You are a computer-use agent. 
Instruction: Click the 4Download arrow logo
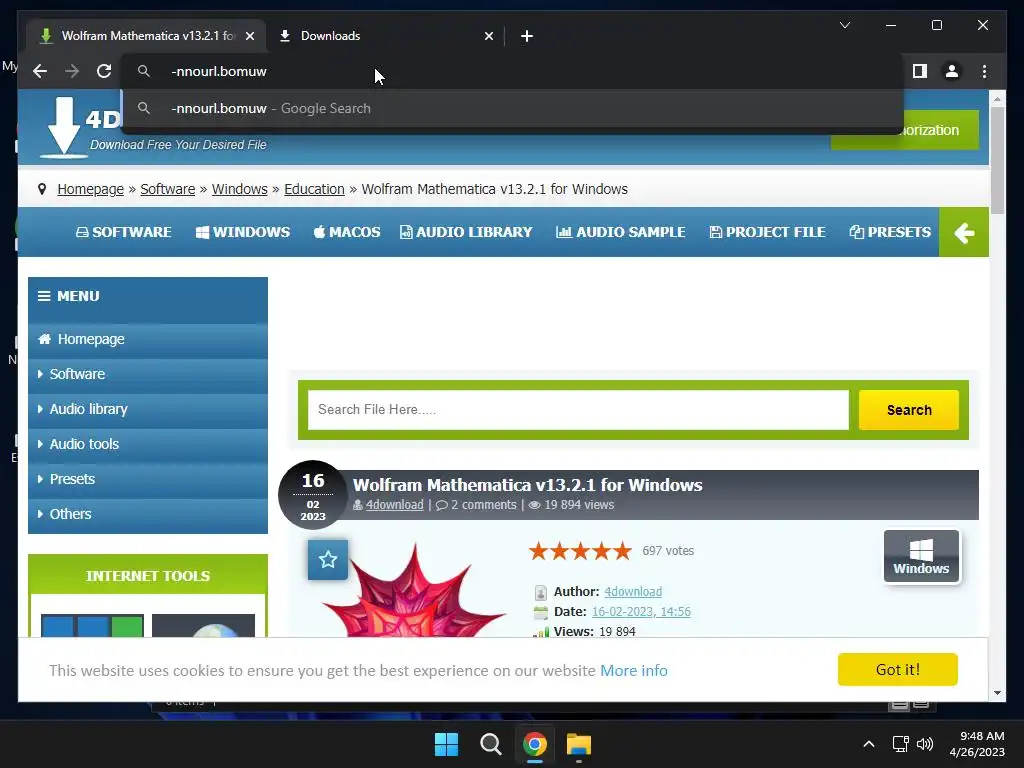coord(63,127)
